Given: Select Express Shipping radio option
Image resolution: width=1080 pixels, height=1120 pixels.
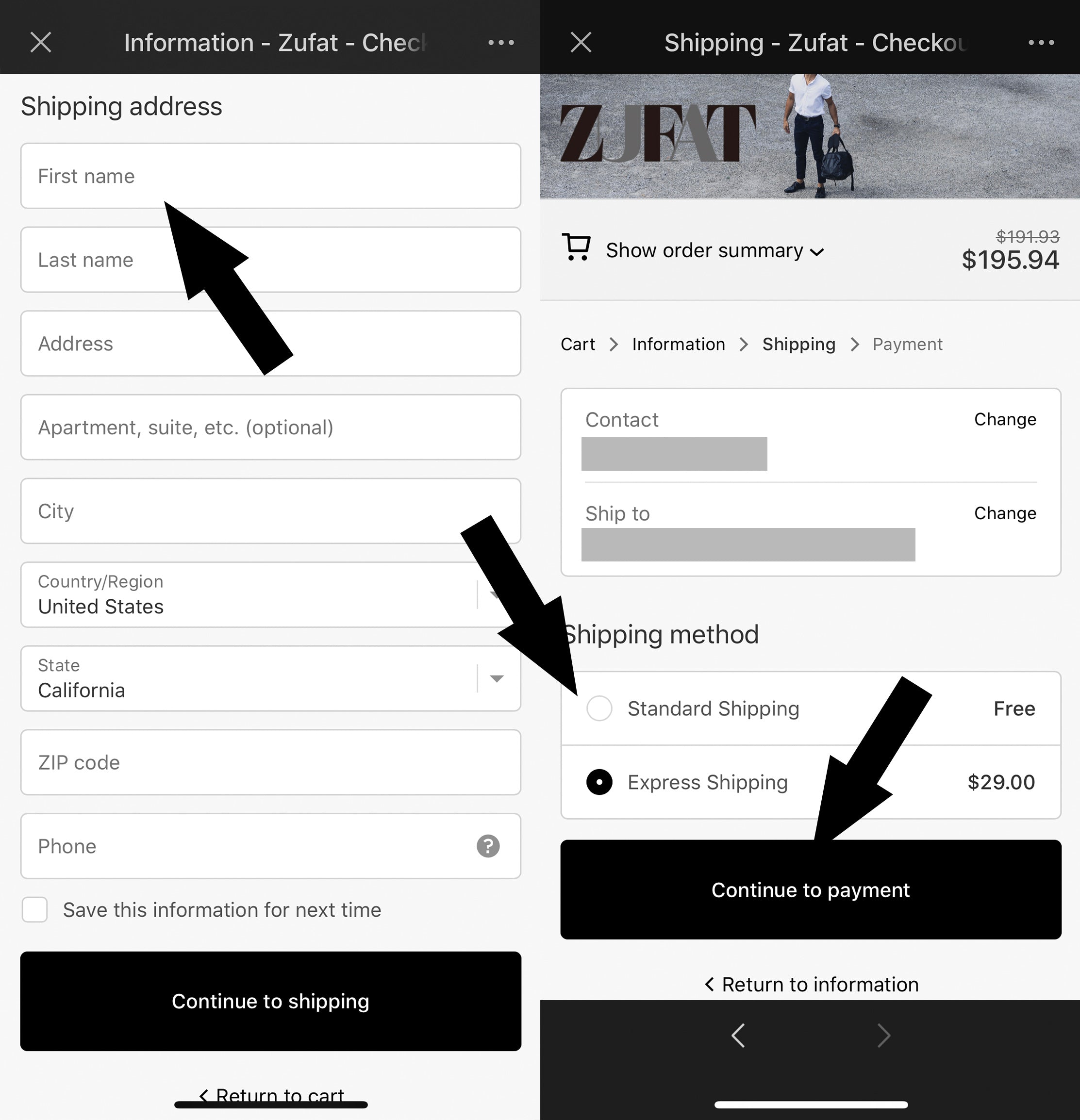Looking at the screenshot, I should [599, 782].
